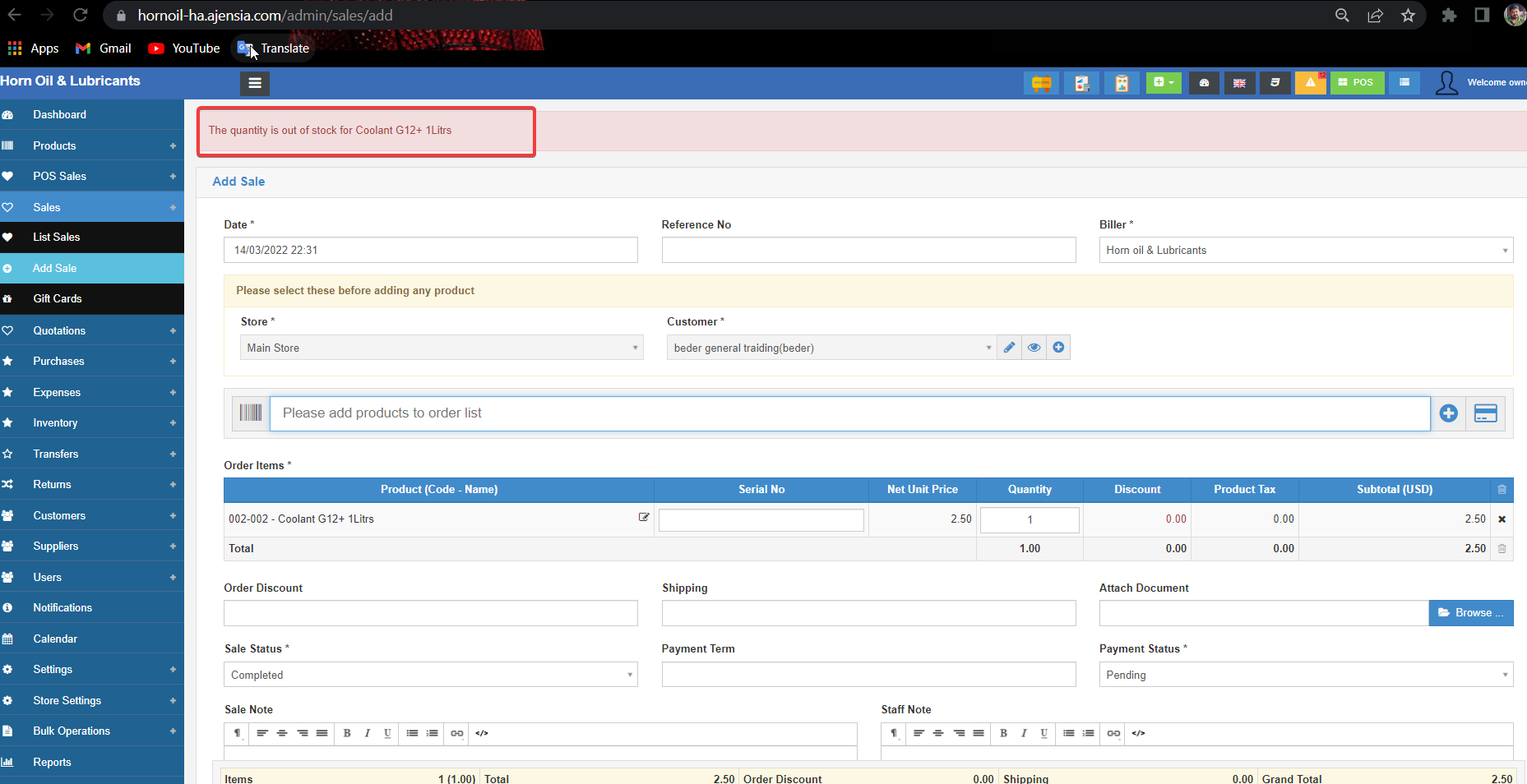
Task: Click the Date input field
Action: [x=431, y=250]
